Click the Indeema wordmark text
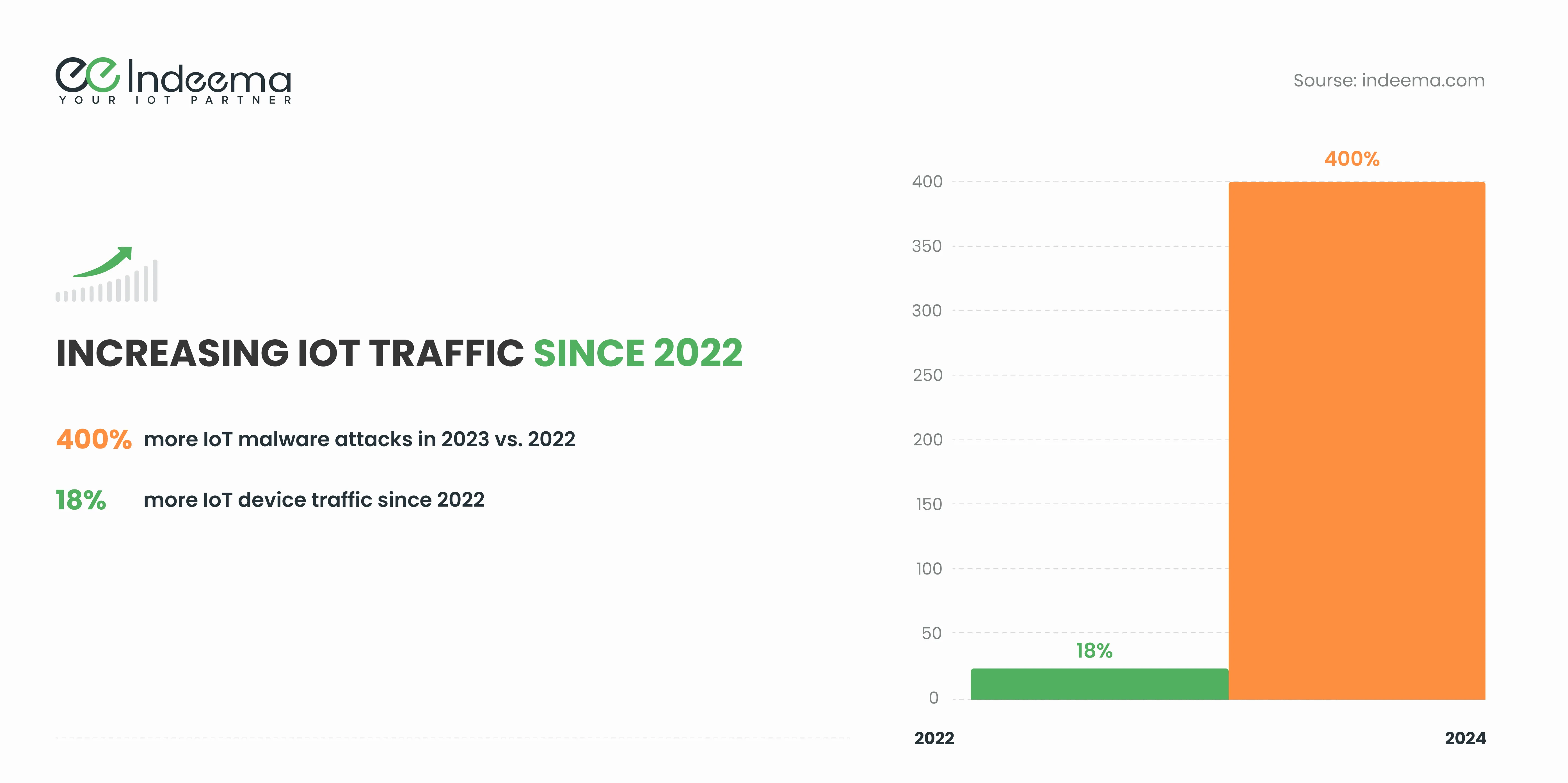 point(209,78)
